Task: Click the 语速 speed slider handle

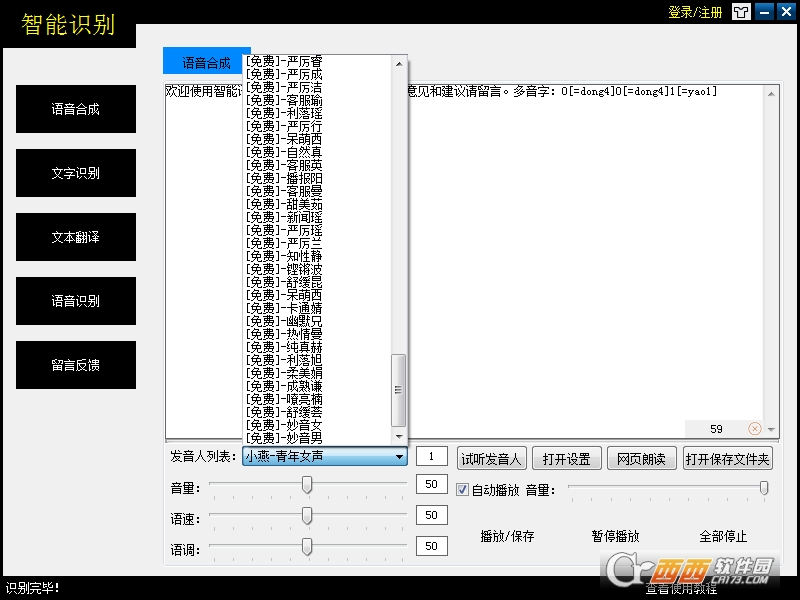Action: point(307,516)
